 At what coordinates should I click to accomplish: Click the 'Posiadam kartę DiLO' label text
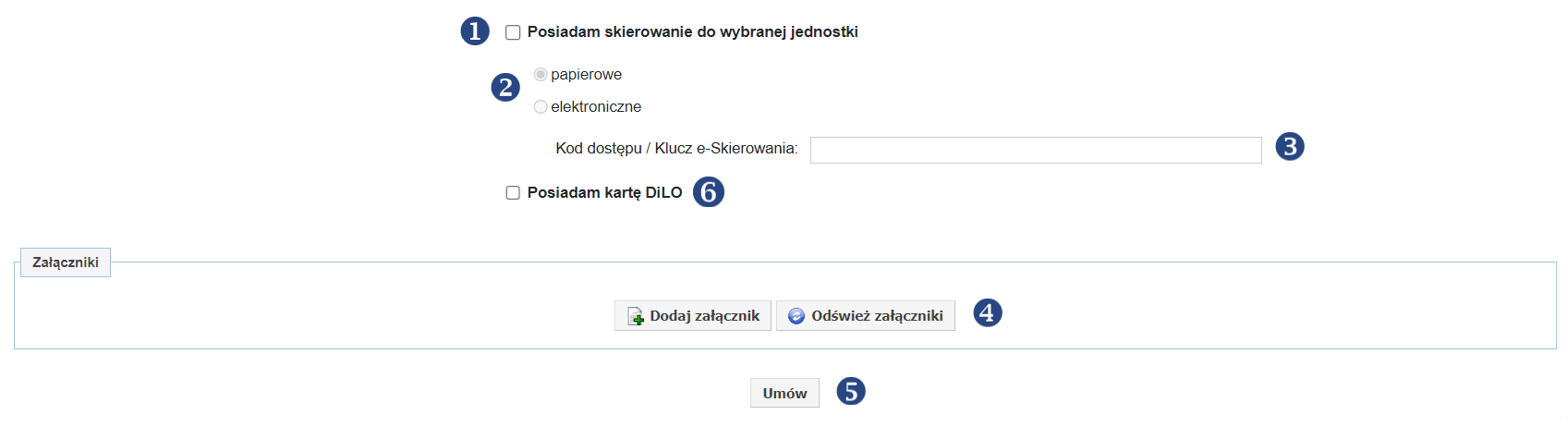tap(604, 192)
